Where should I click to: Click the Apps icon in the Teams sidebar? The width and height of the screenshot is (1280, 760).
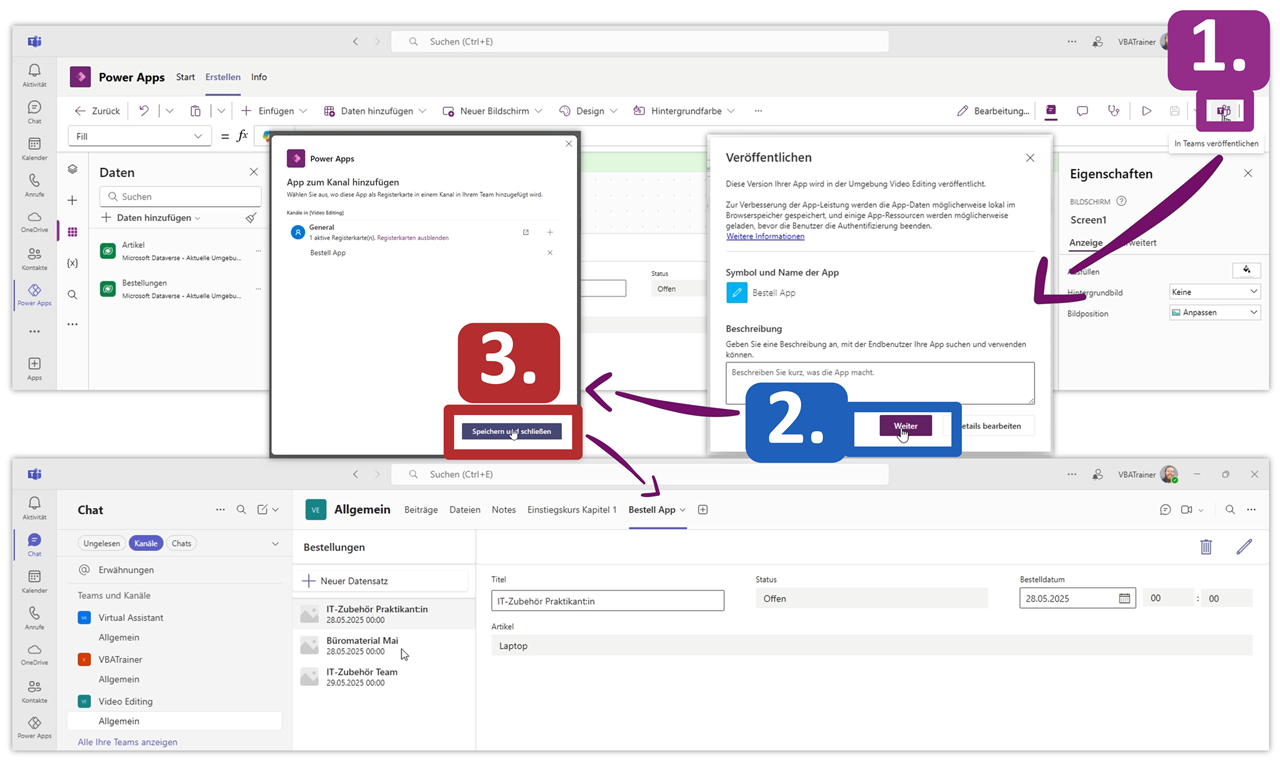pos(34,369)
